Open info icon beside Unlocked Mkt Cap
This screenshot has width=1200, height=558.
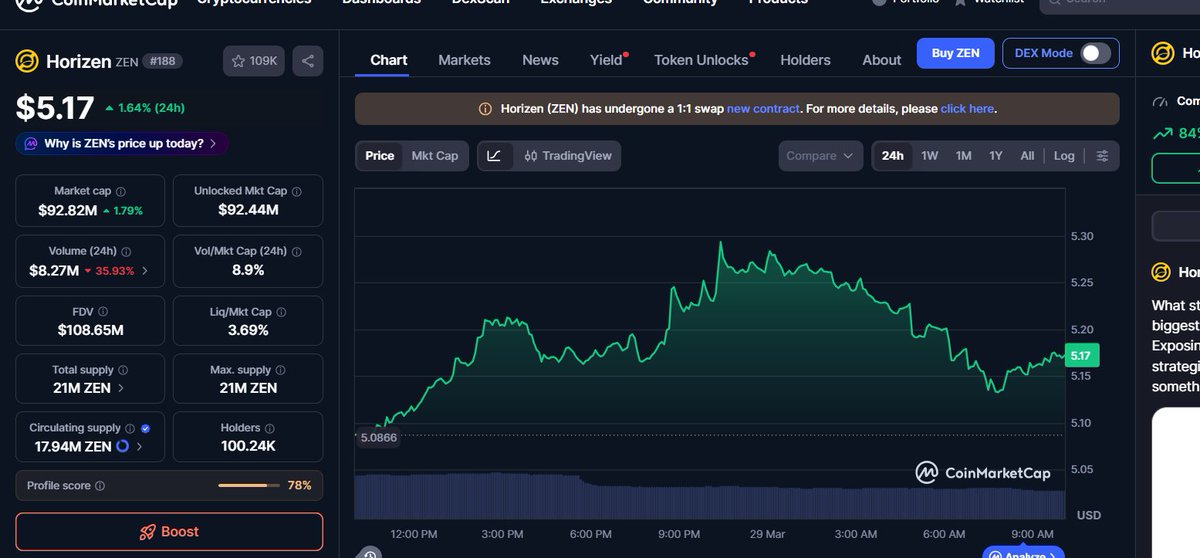coord(296,191)
